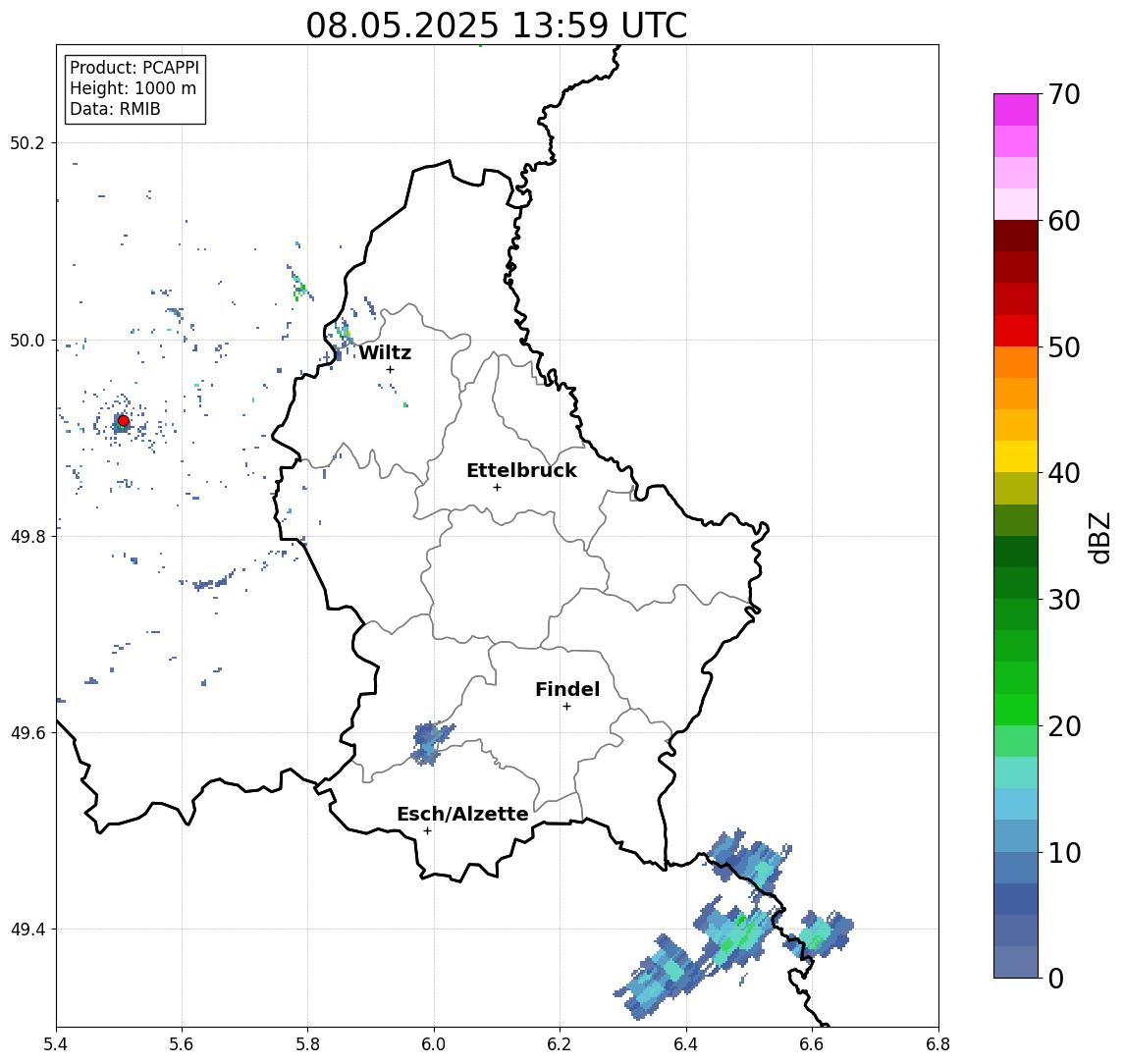
Task: Click the Esch/Alzette station cross marker
Action: [427, 831]
